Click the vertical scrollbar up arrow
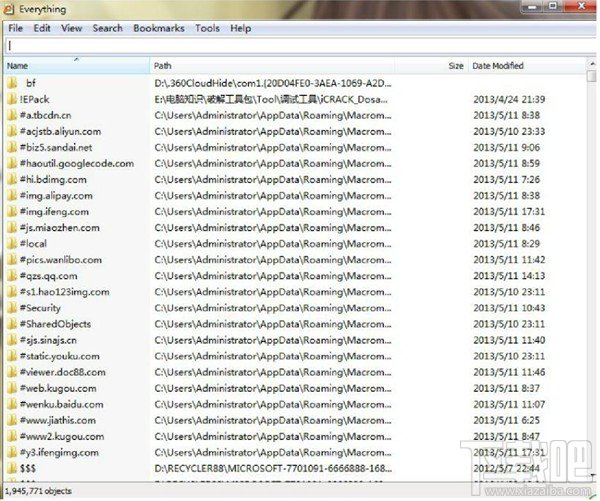This screenshot has height=501, width=600. [592, 63]
